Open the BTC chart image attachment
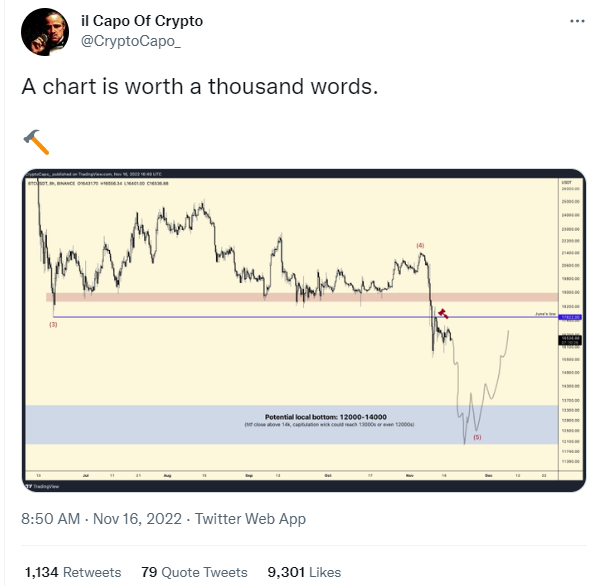Screen dimensions: 596x586 tap(304, 330)
